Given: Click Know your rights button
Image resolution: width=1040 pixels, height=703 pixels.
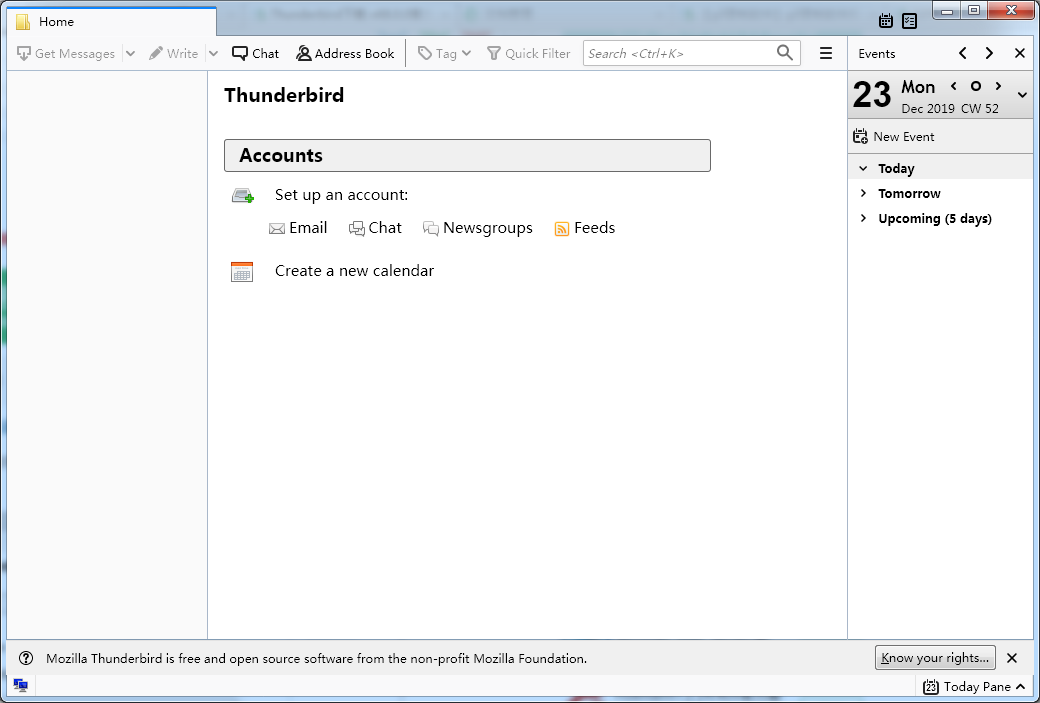Looking at the screenshot, I should coord(935,658).
